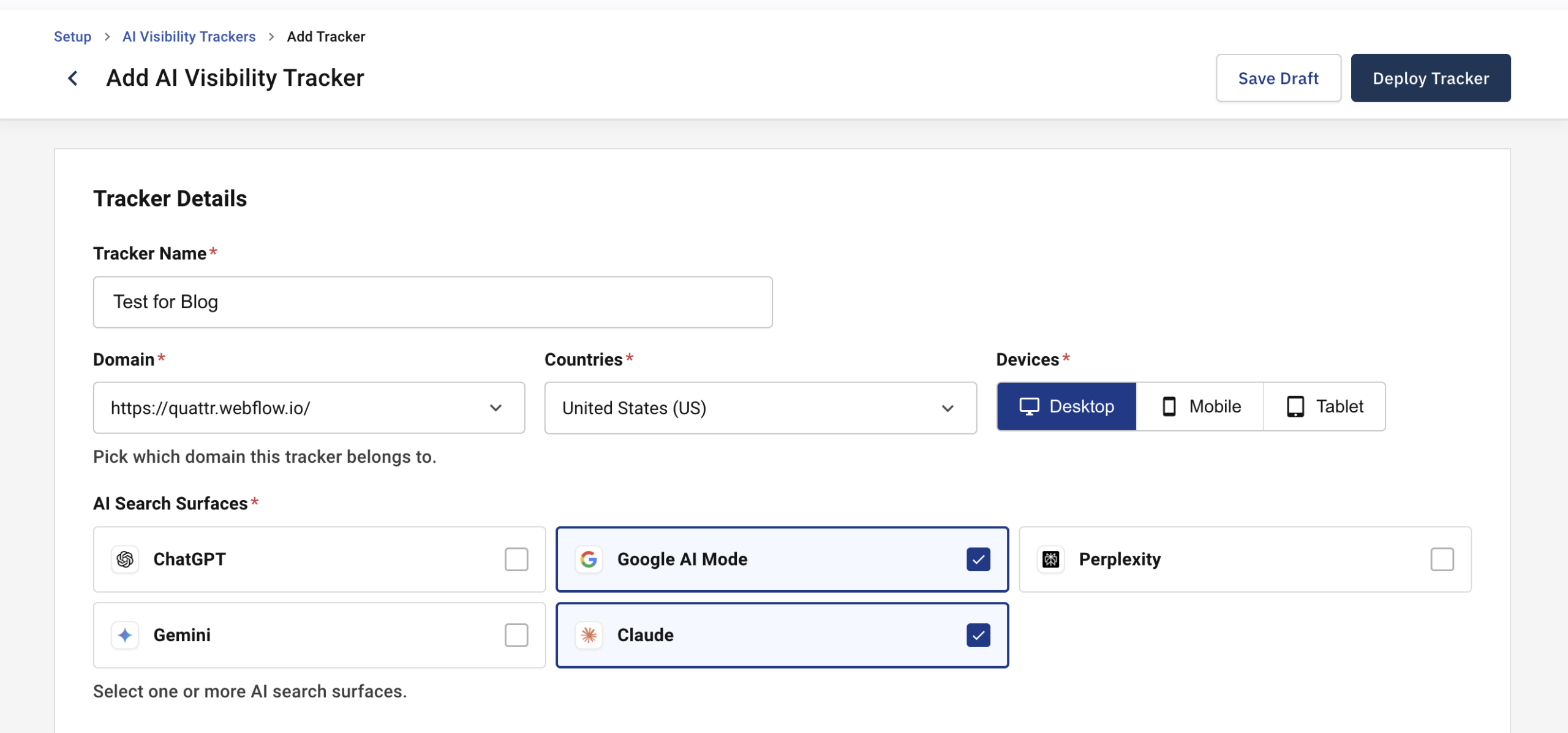This screenshot has width=1568, height=733.
Task: Open the Domain dropdown
Action: [x=309, y=408]
